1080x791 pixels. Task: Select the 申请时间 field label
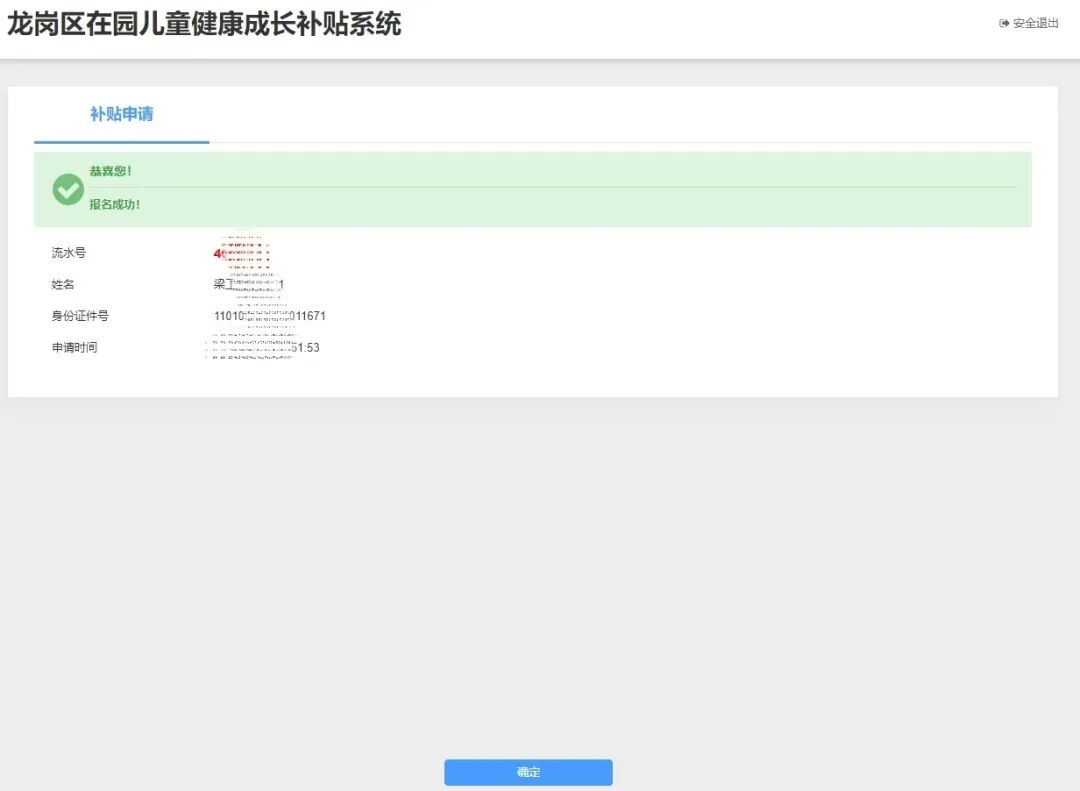(x=74, y=348)
